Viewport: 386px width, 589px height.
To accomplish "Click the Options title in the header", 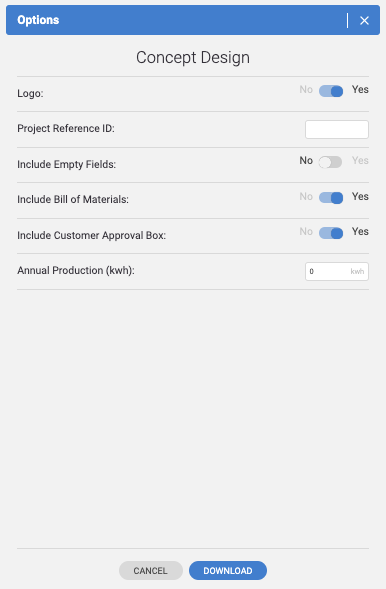I will click(x=38, y=20).
